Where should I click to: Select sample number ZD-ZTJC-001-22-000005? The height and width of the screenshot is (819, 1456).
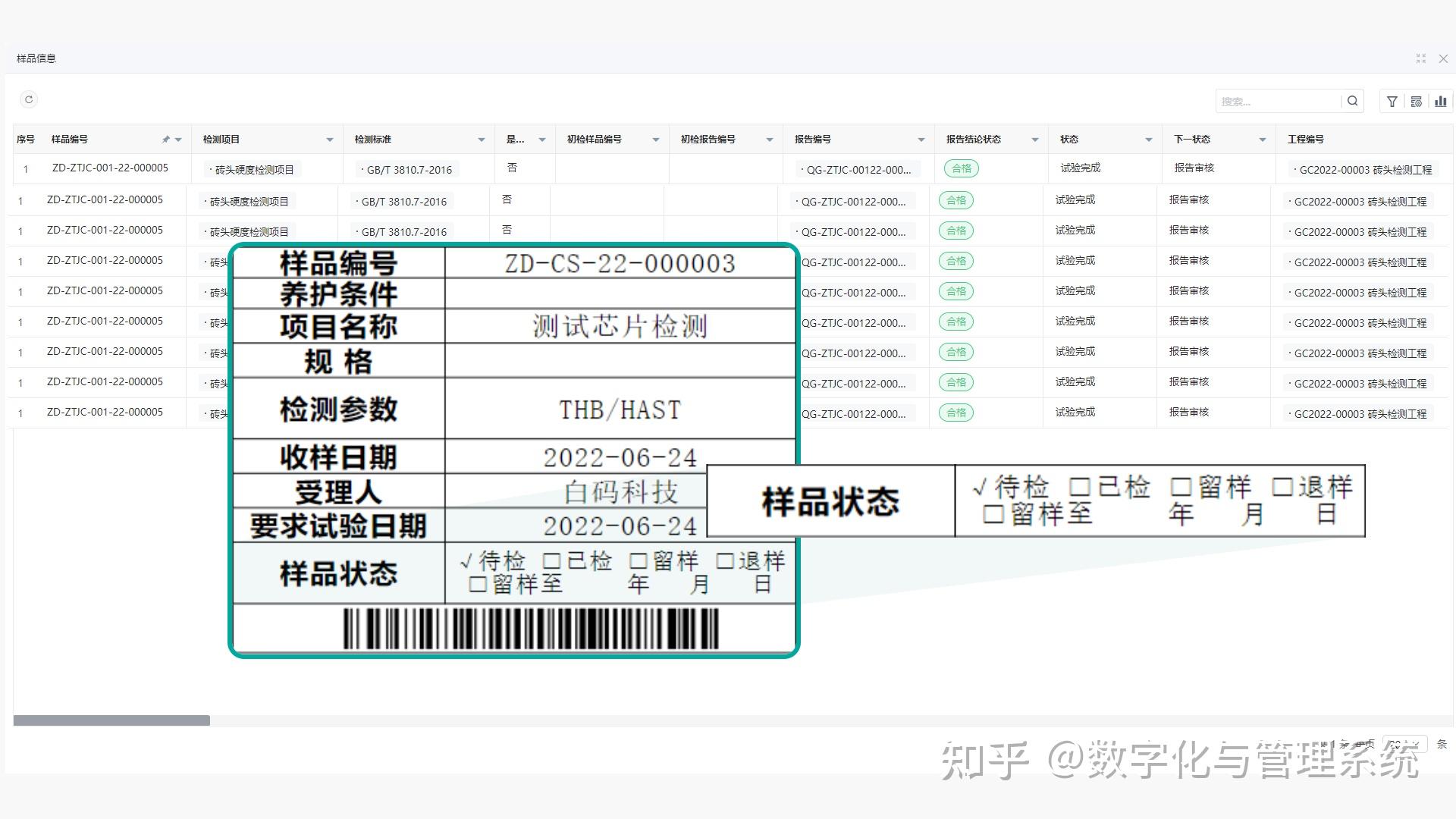pos(111,168)
